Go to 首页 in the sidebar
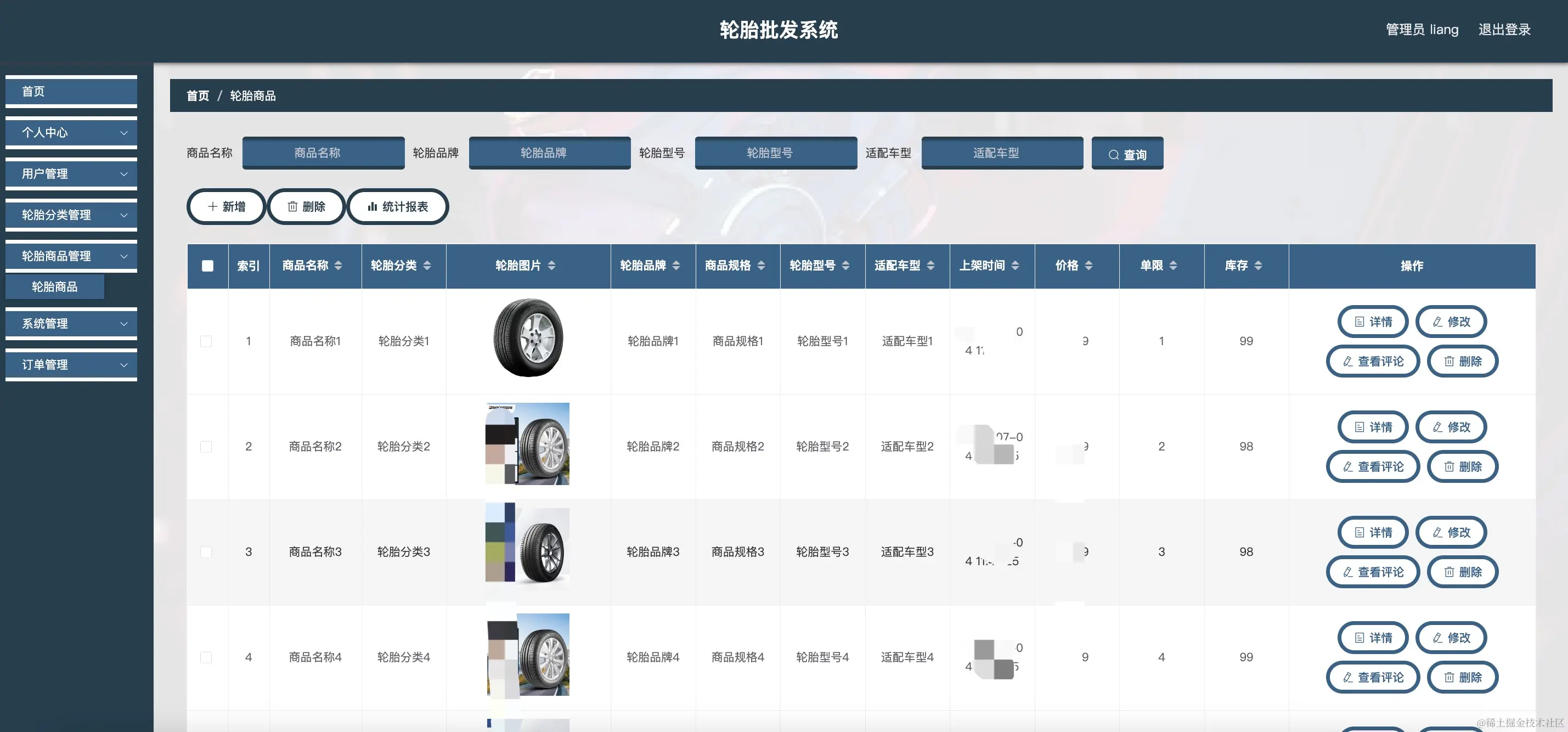Viewport: 1568px width, 732px height. point(71,91)
